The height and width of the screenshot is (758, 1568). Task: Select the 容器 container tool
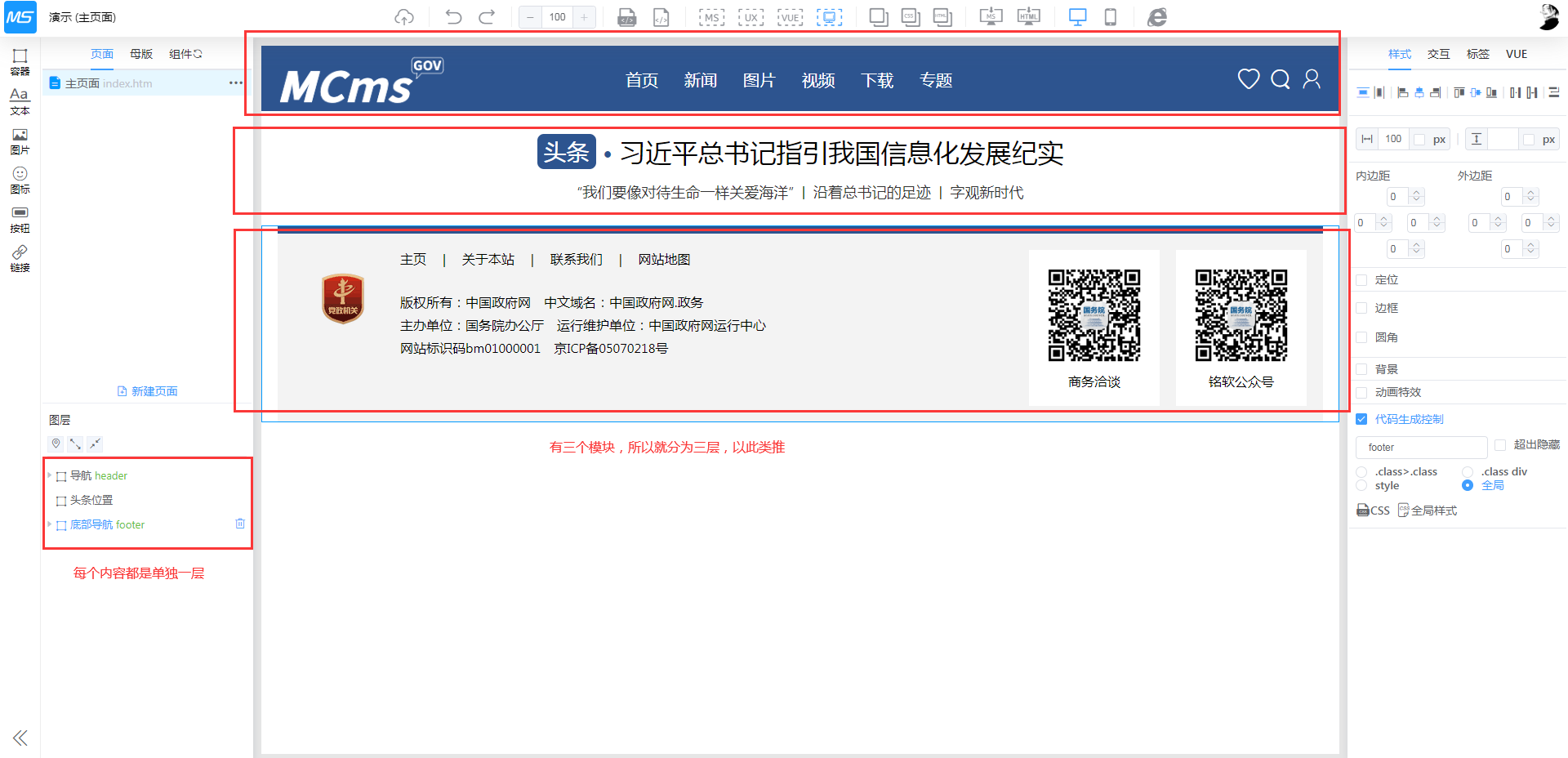point(20,61)
